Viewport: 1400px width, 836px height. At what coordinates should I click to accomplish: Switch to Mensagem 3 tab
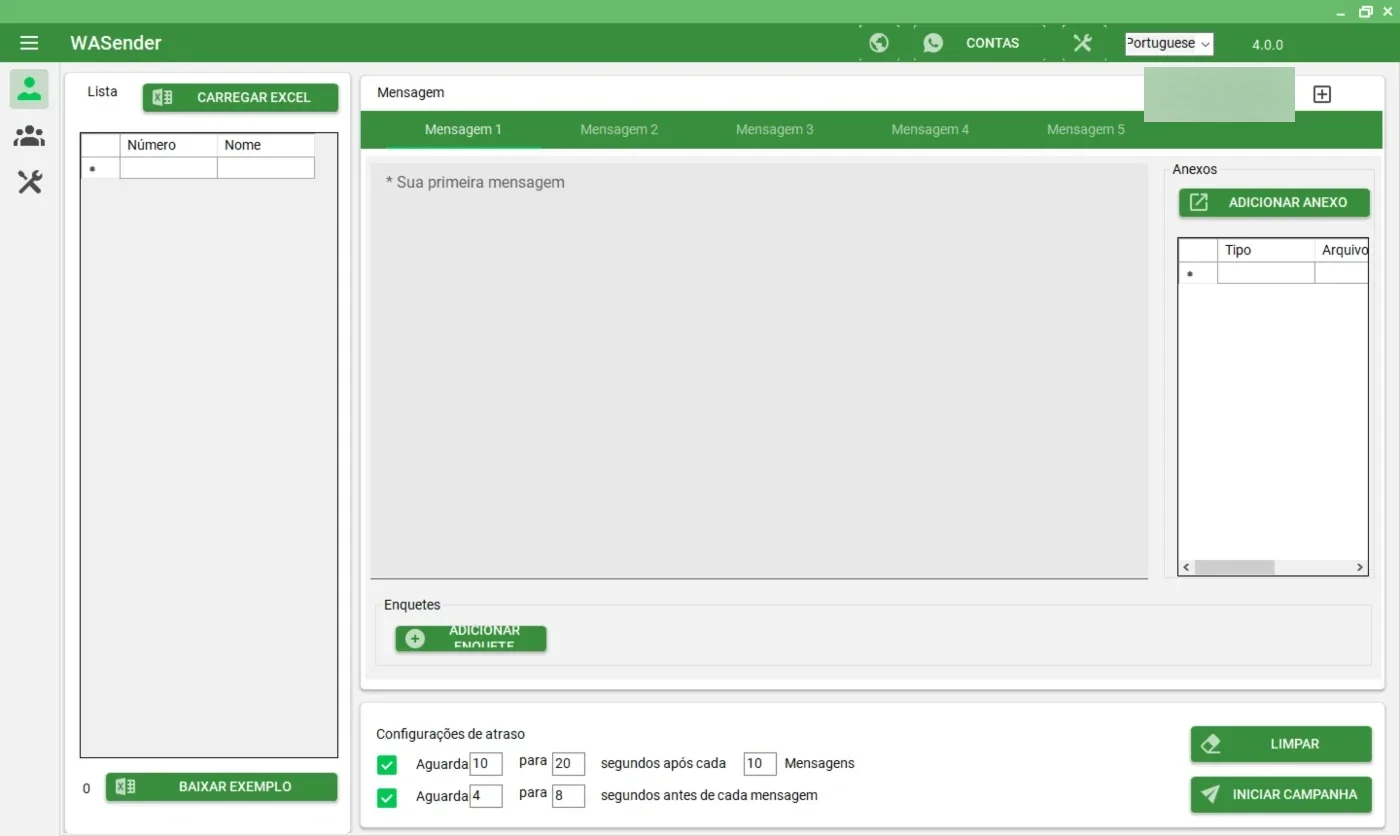tap(775, 130)
